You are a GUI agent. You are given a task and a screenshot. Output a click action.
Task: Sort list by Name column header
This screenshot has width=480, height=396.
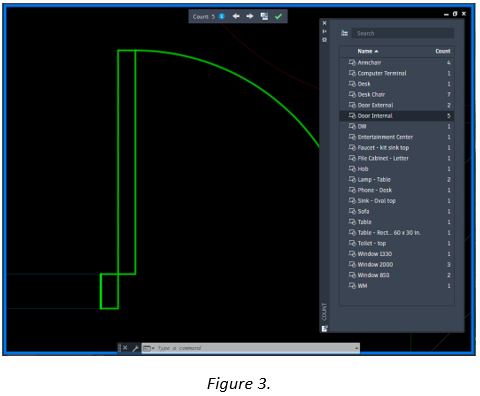click(368, 51)
